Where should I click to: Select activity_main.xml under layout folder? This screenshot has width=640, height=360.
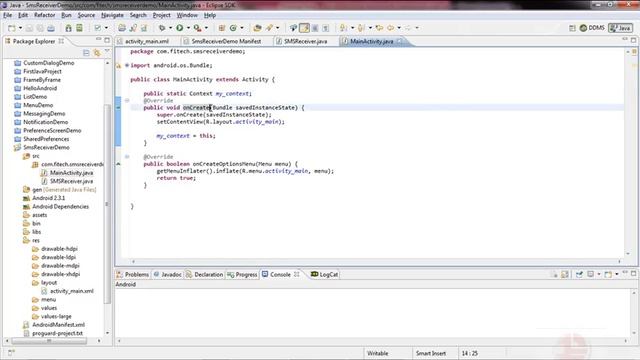72,291
